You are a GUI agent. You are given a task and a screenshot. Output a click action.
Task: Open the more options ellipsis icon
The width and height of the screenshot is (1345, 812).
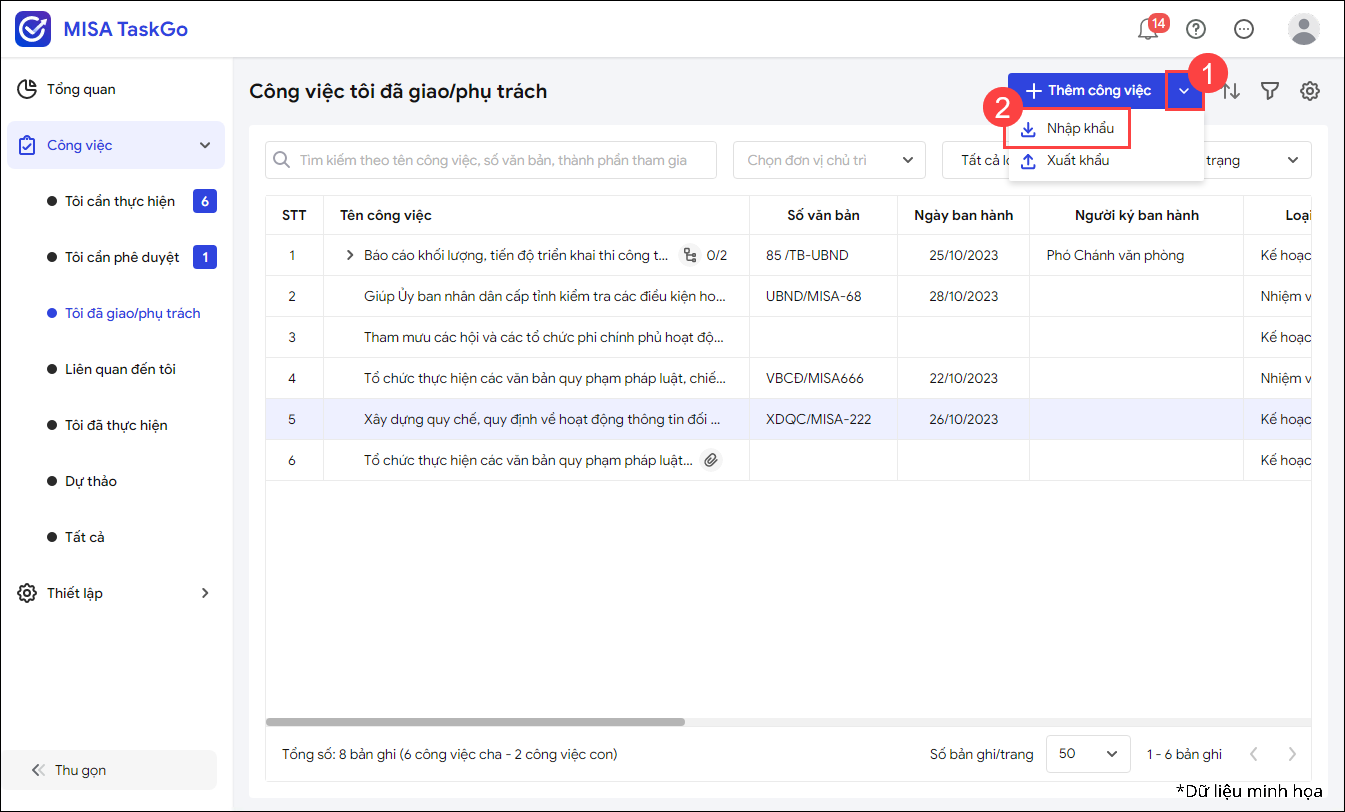(x=1244, y=29)
